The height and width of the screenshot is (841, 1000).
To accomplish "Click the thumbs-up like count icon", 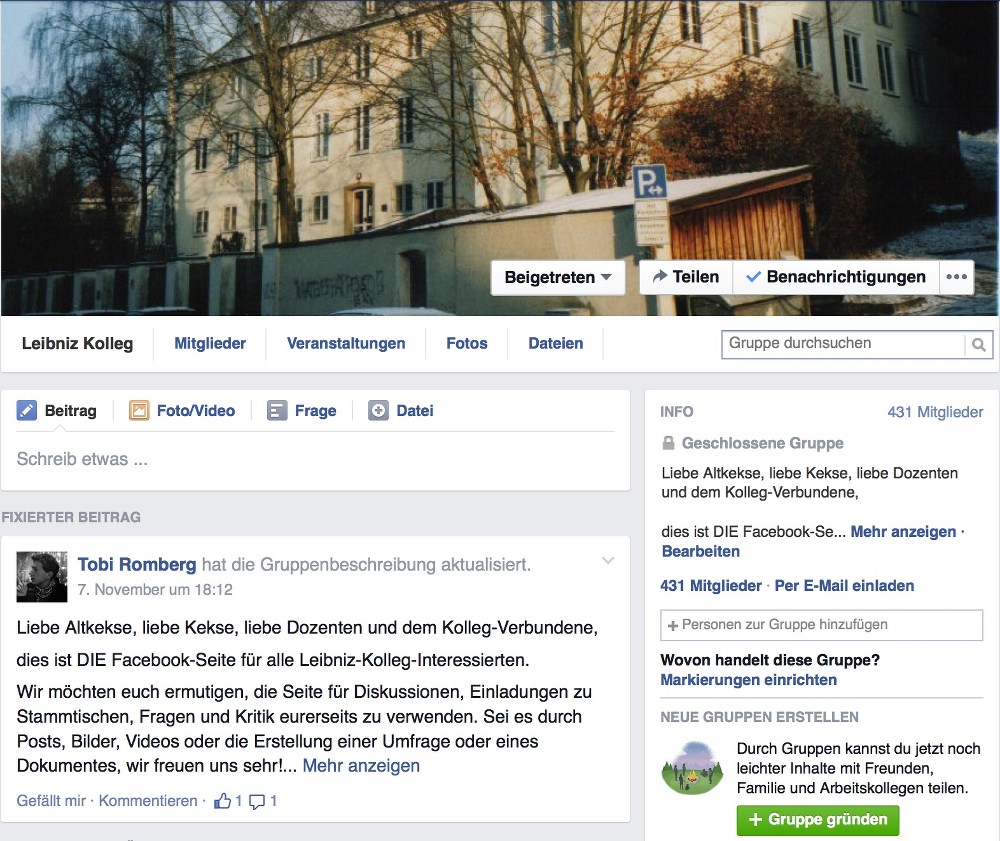I will tap(222, 801).
